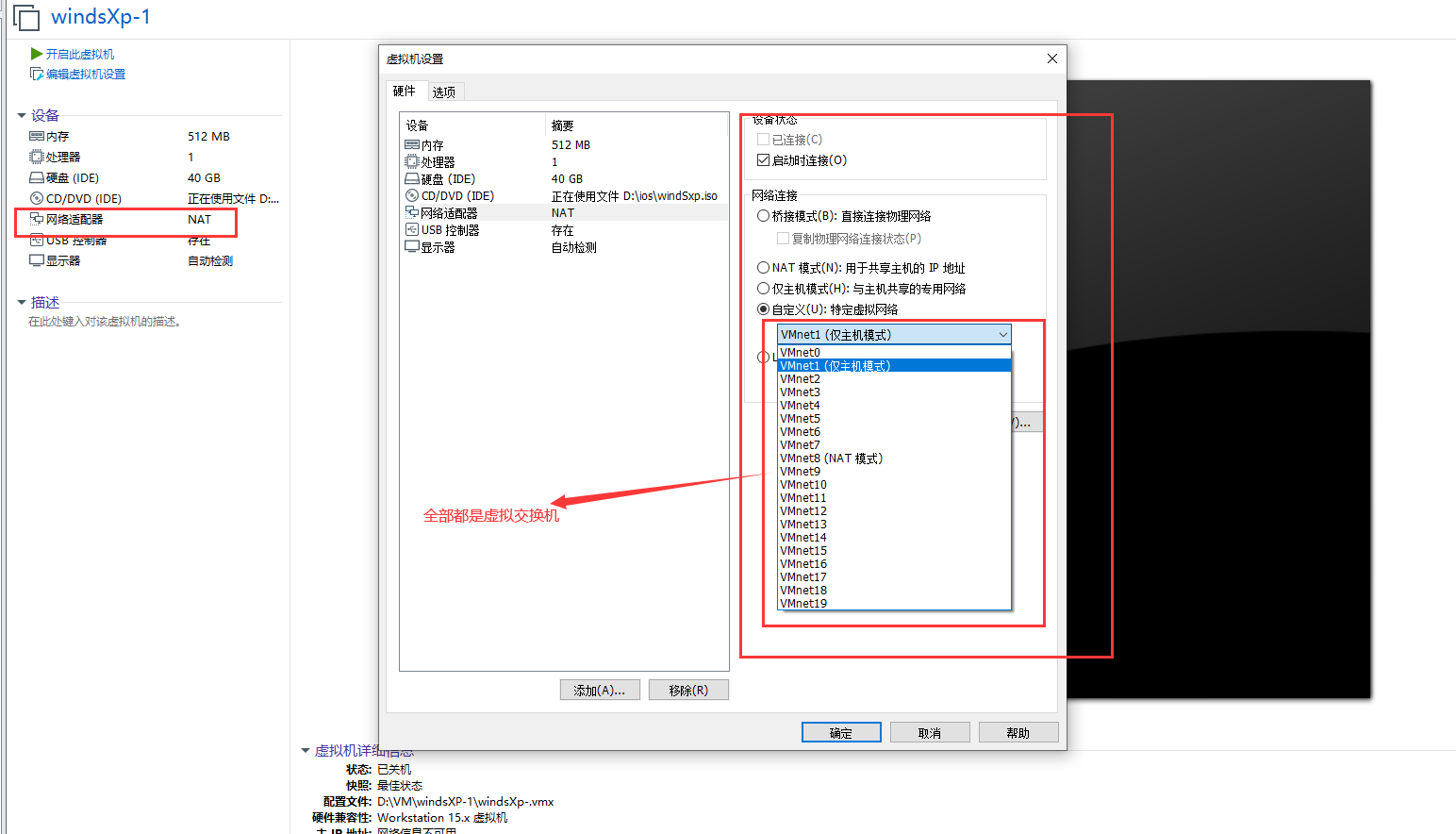The height and width of the screenshot is (834, 1456).
Task: Click the hard disk icon in settings dialog list
Action: click(412, 178)
